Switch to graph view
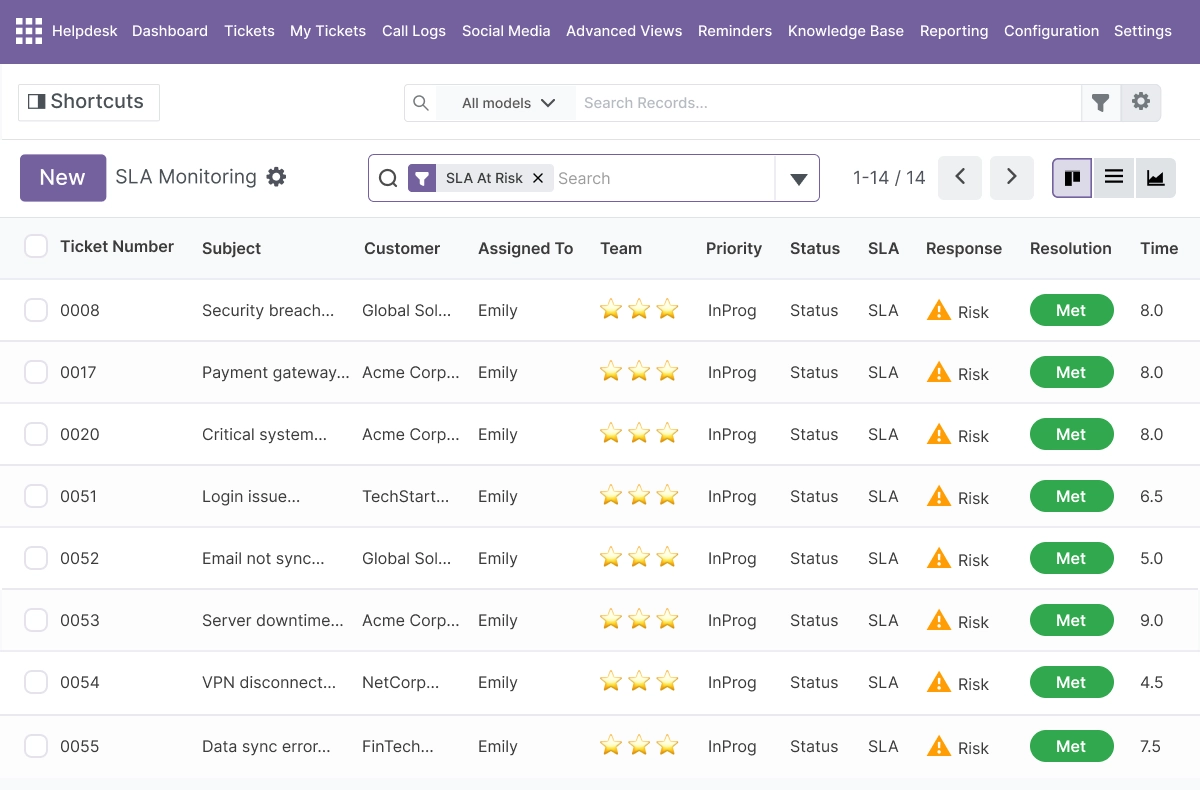The height and width of the screenshot is (790, 1200). pos(1155,178)
